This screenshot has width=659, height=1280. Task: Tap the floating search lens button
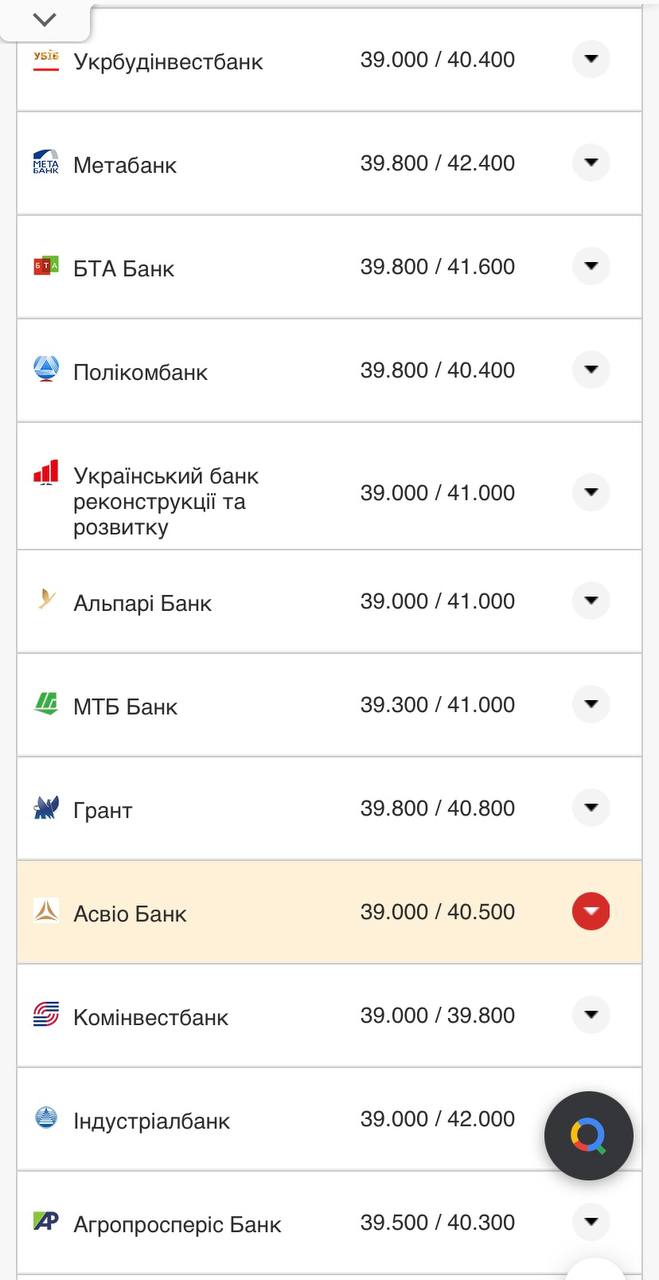(588, 1136)
